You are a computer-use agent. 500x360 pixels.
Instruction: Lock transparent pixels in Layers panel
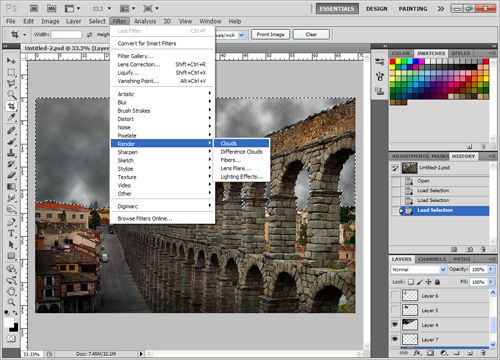(411, 282)
